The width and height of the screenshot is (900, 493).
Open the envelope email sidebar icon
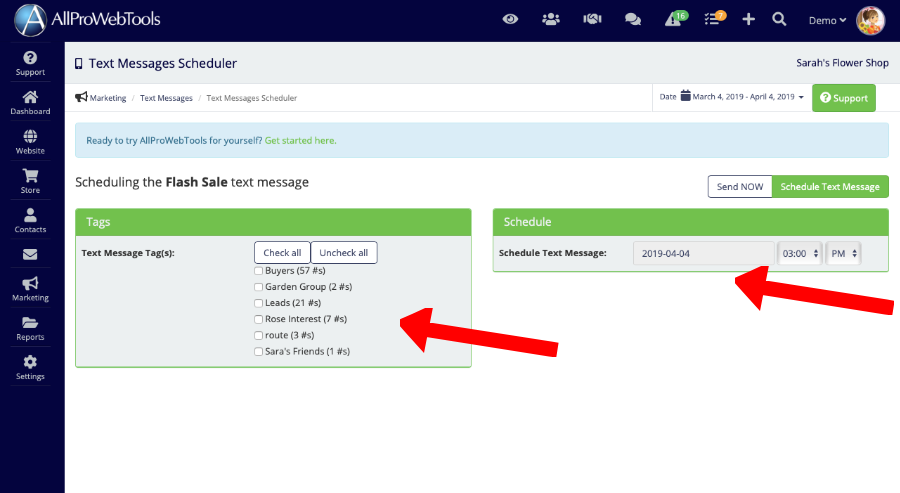pyautogui.click(x=30, y=254)
